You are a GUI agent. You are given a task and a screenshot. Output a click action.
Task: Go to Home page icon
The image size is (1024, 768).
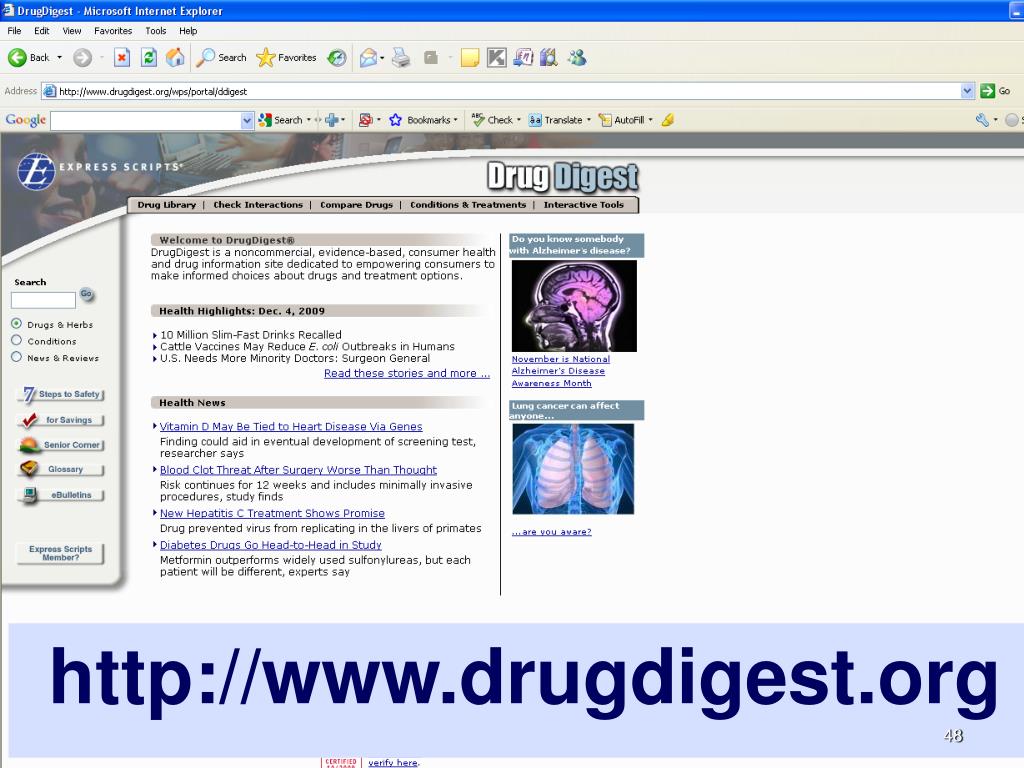(175, 57)
